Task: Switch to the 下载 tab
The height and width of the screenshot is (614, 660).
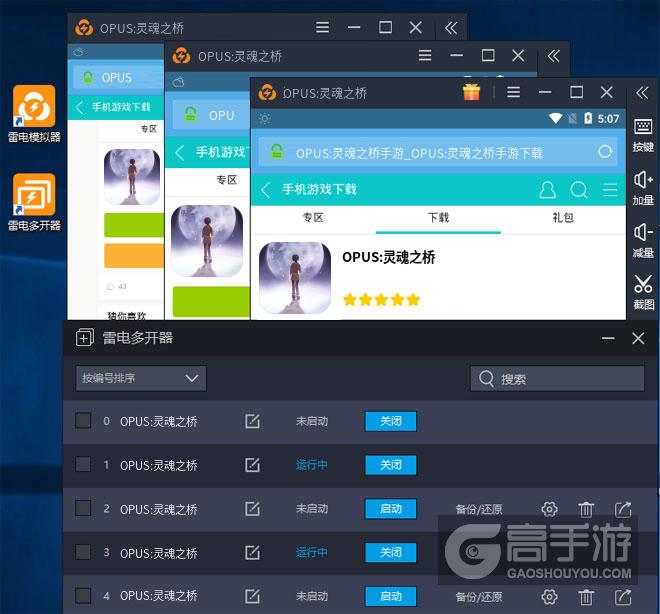Action: point(438,218)
